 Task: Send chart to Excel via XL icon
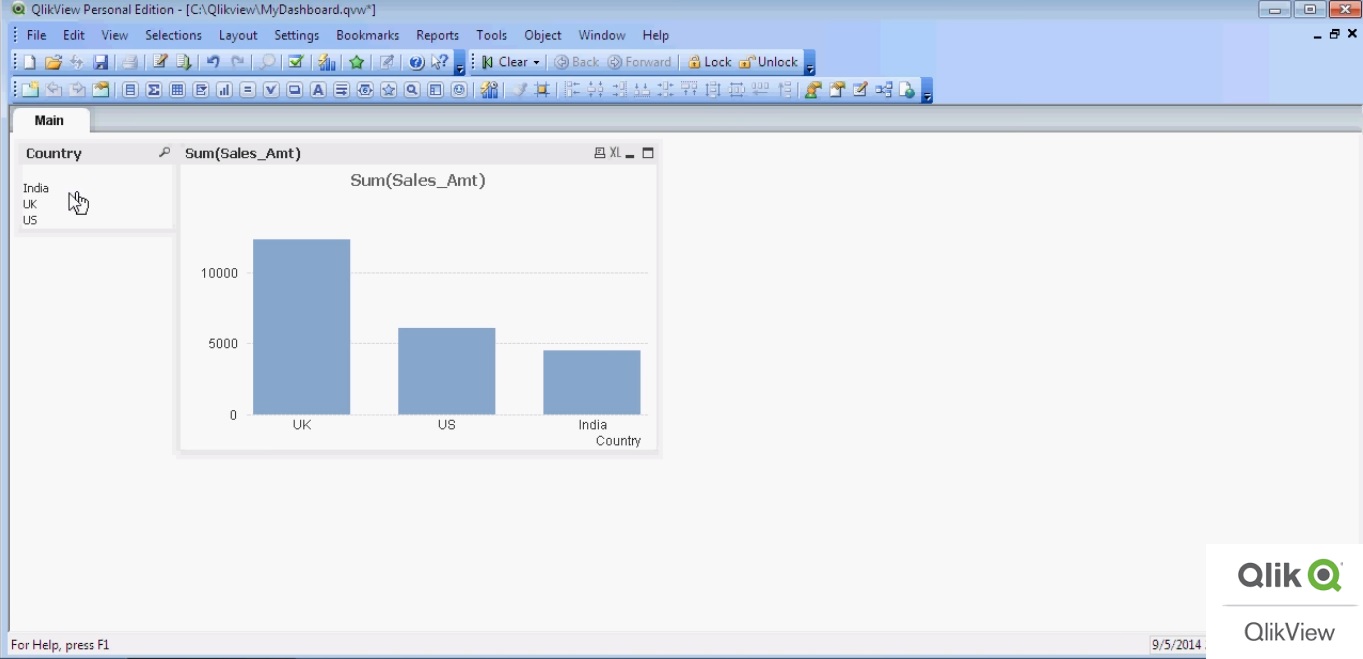[x=615, y=153]
